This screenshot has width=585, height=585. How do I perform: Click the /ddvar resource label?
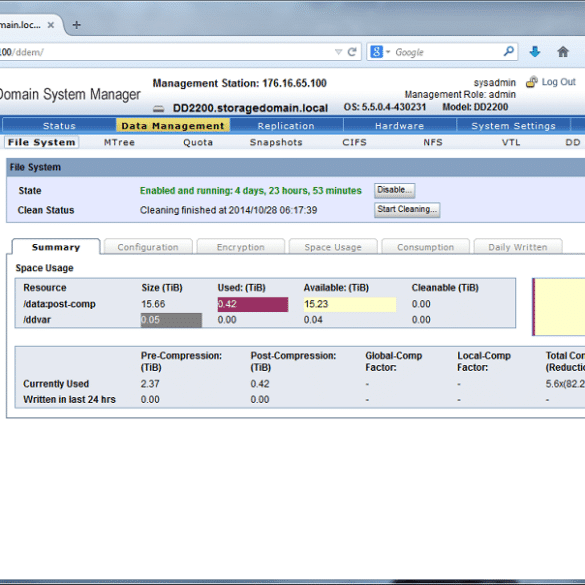pos(37,320)
